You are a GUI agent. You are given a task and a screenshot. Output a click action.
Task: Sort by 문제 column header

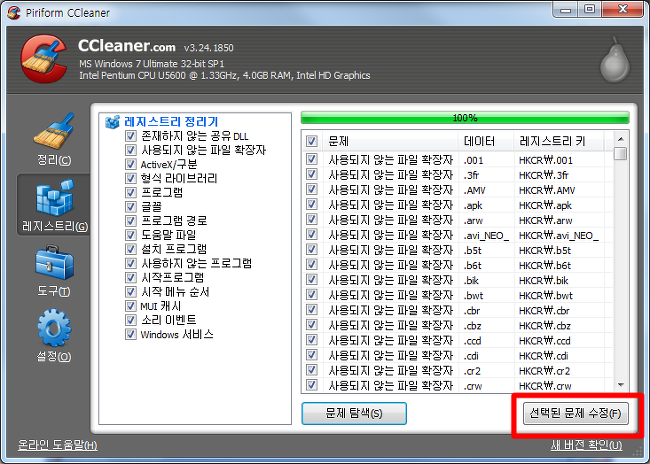390,141
